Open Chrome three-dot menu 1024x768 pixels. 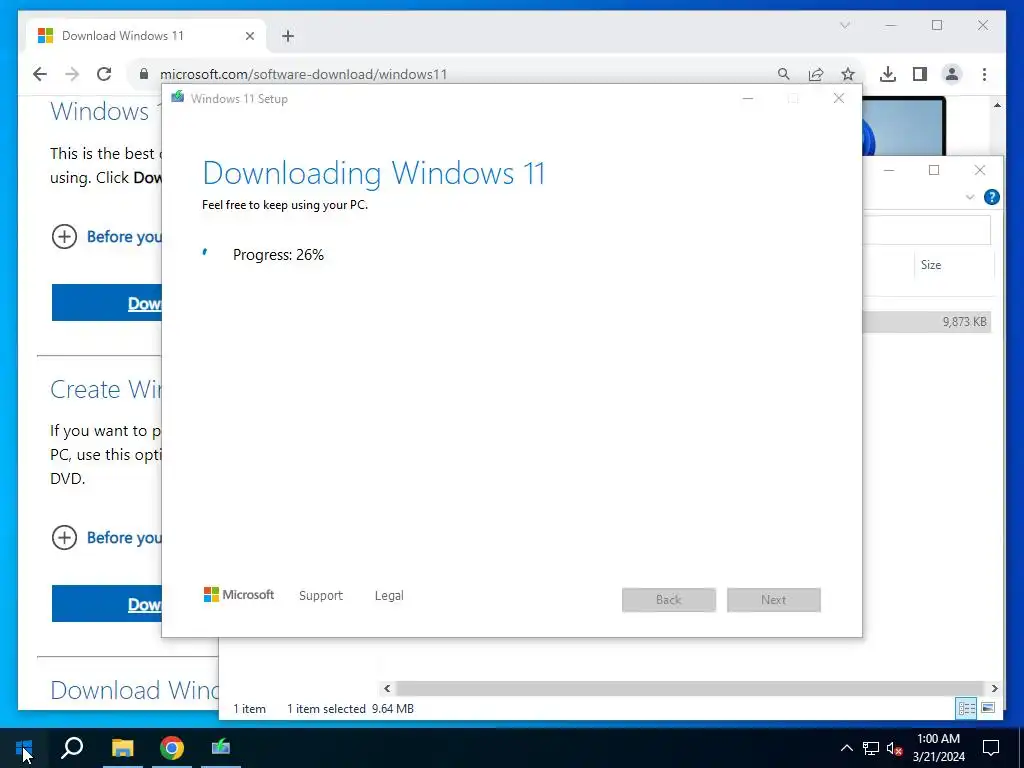pos(984,74)
